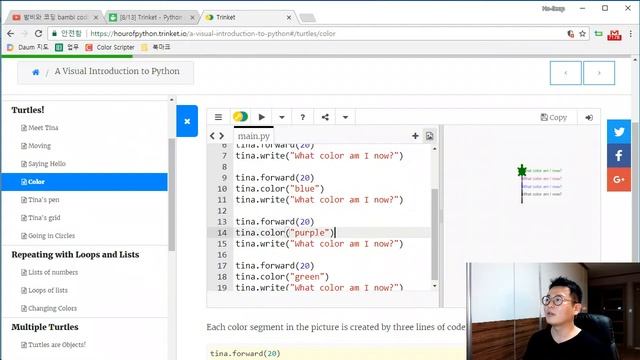Go to the previous lesson page button
The image size is (640, 360).
pos(565,73)
